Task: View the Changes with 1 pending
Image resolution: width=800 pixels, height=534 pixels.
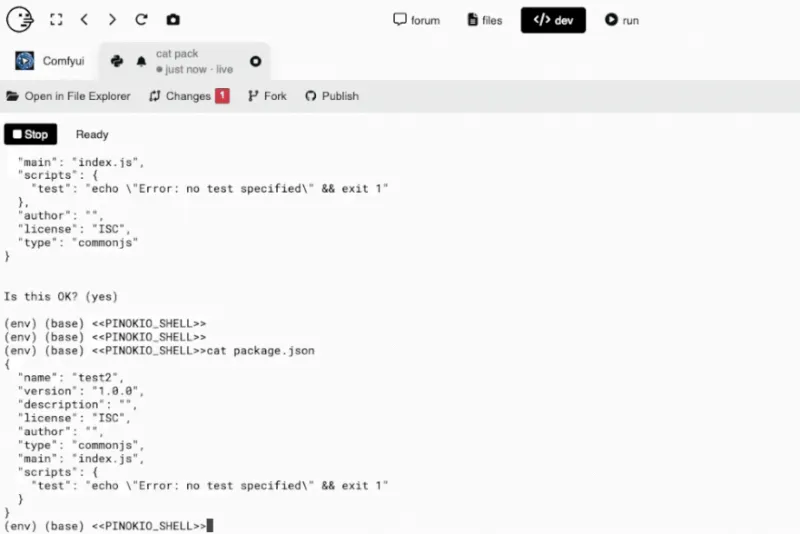Action: 189,96
